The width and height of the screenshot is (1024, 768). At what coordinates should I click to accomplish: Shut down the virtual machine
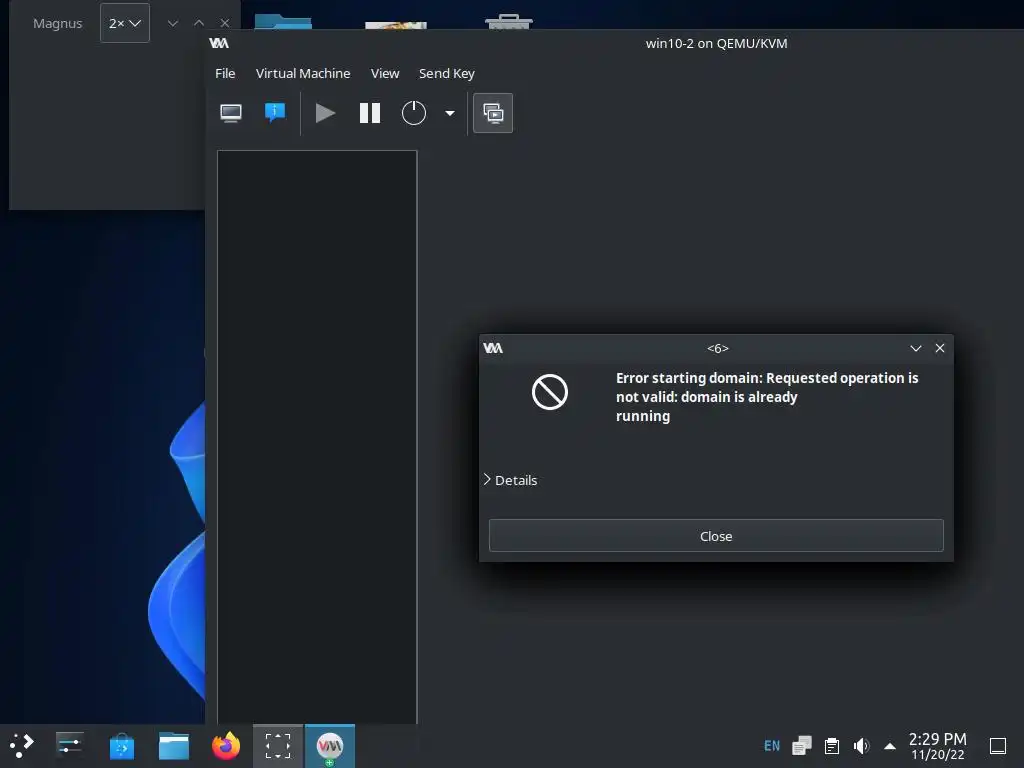[413, 113]
